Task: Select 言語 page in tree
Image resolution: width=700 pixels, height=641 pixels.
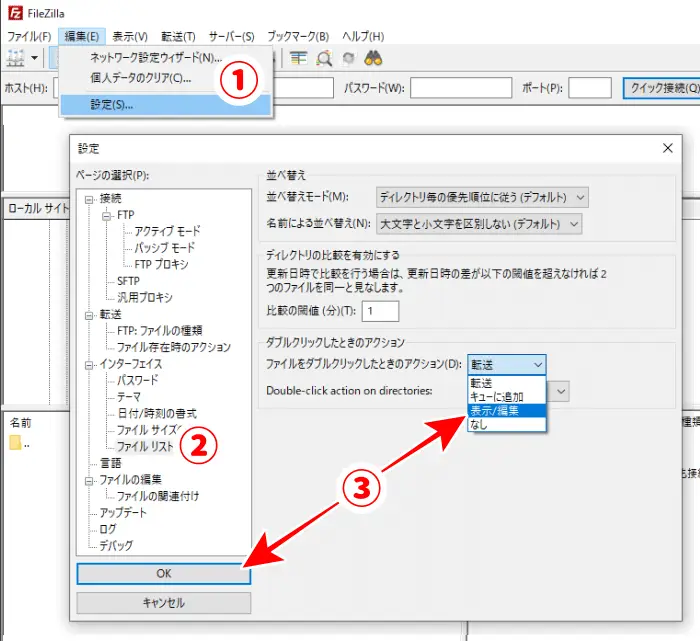Action: coord(110,463)
